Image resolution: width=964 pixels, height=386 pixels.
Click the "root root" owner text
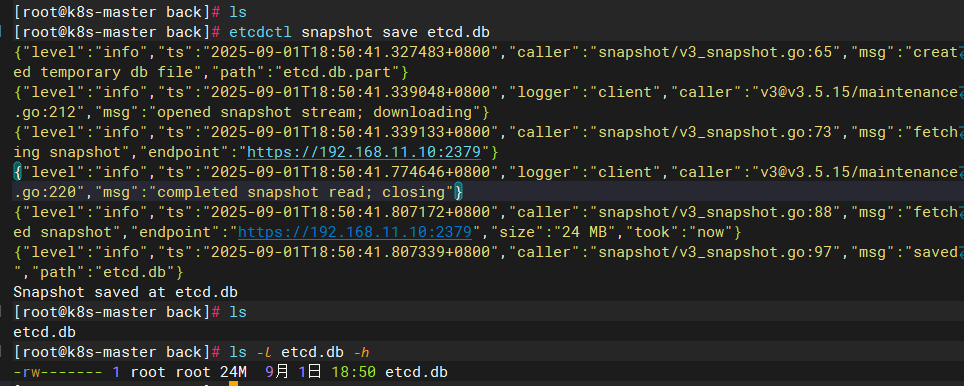[171, 372]
